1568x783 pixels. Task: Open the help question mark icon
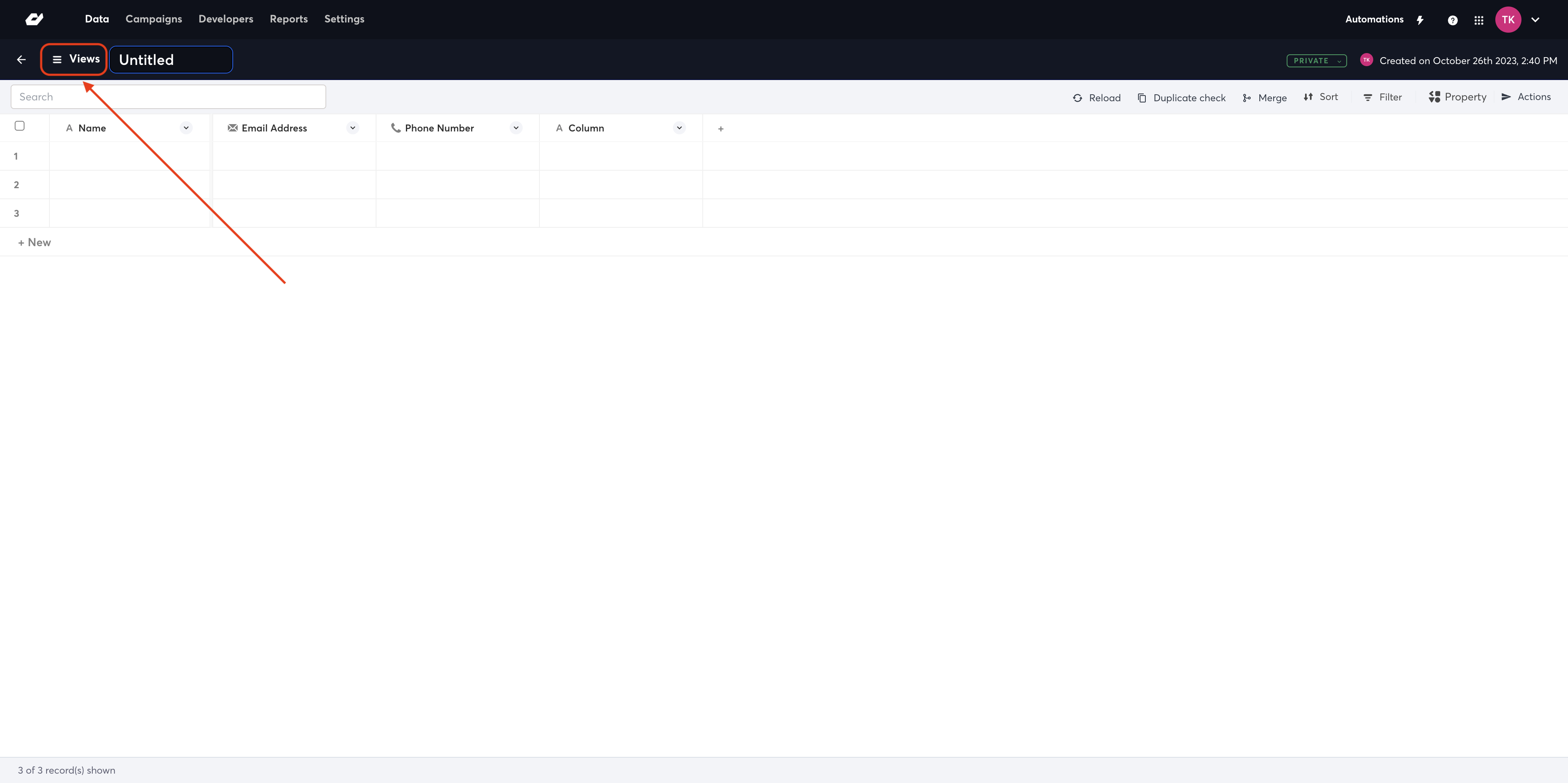(1452, 20)
